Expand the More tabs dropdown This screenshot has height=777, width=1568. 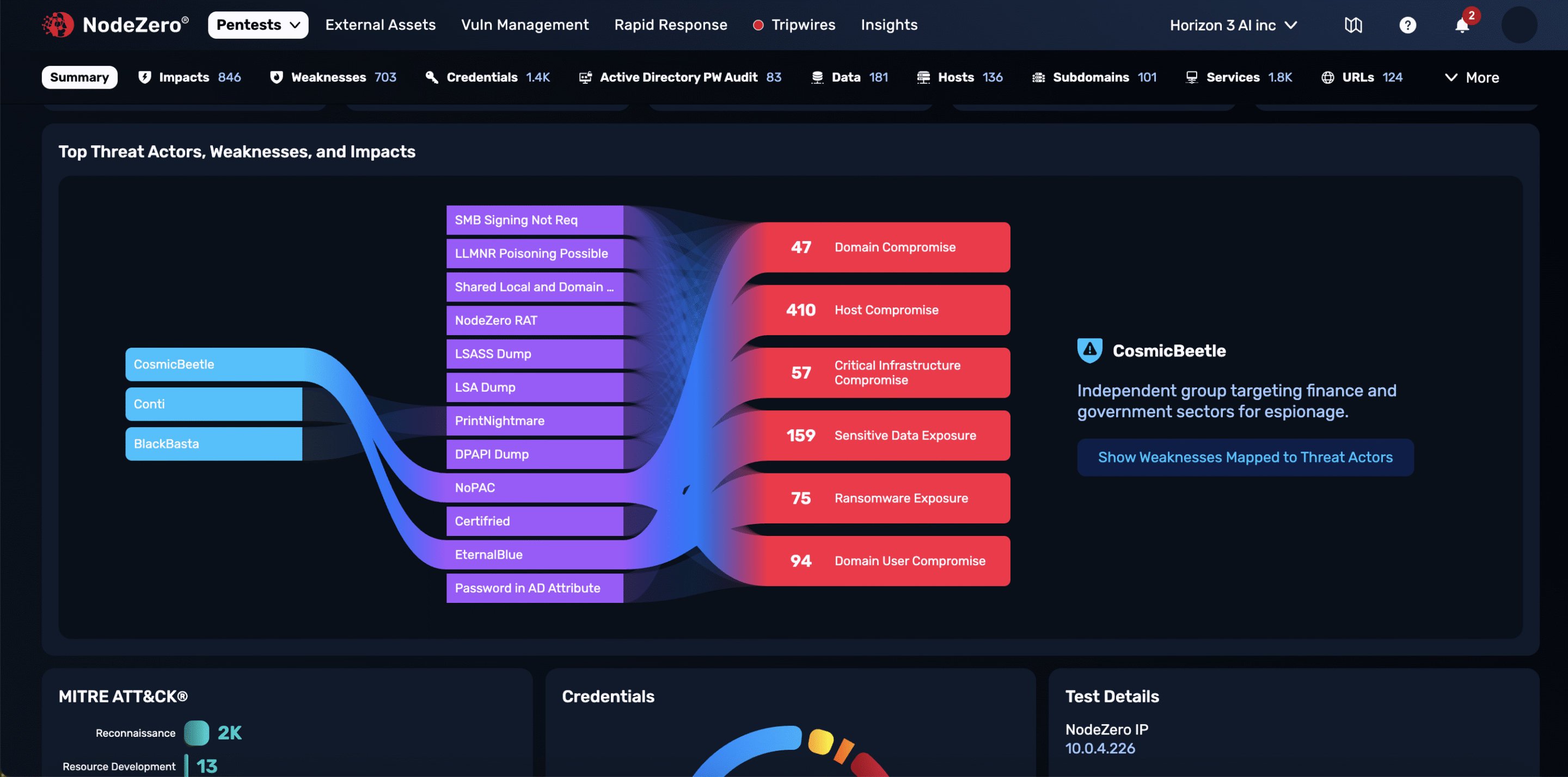pos(1471,77)
